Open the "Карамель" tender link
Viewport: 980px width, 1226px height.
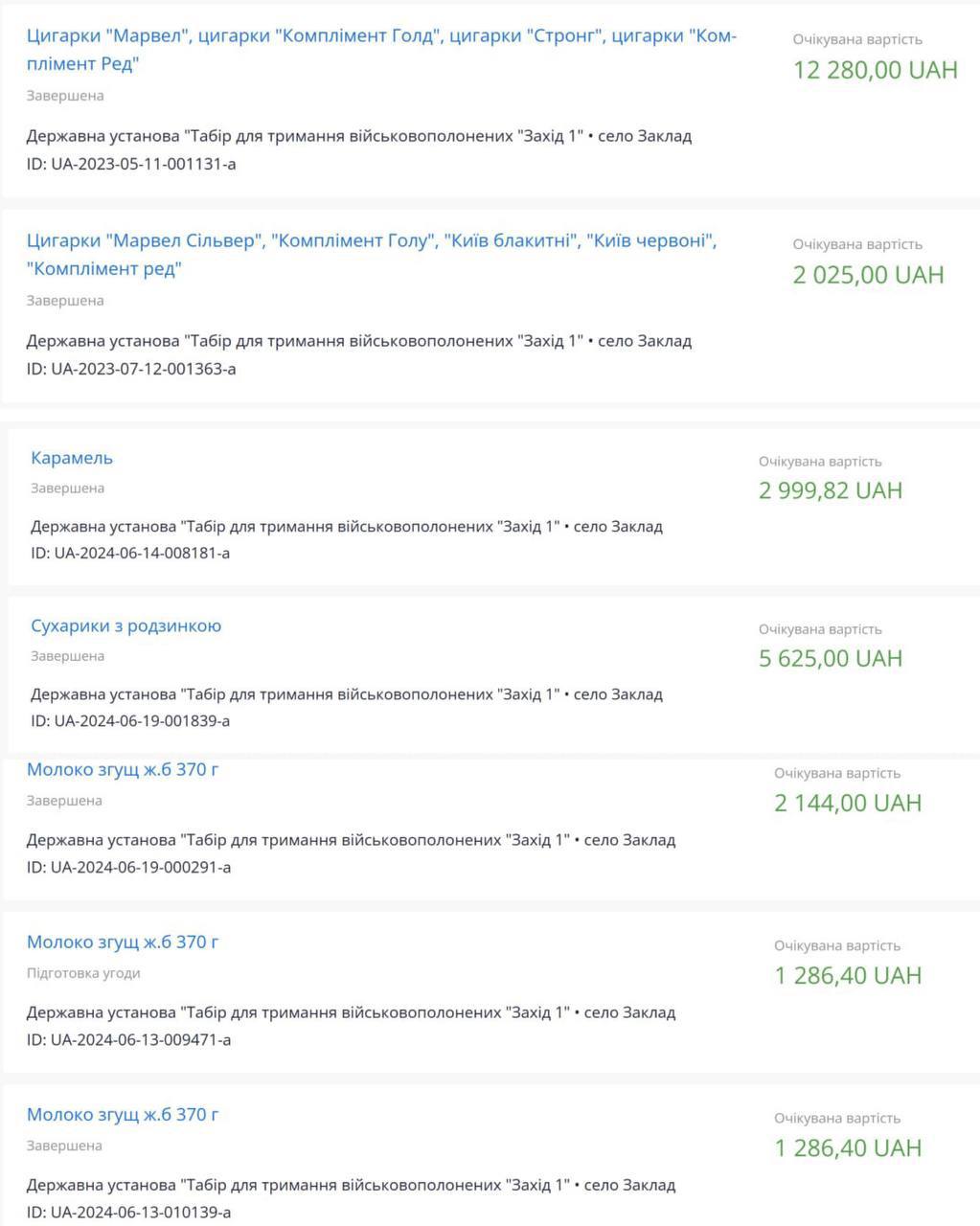(x=72, y=458)
